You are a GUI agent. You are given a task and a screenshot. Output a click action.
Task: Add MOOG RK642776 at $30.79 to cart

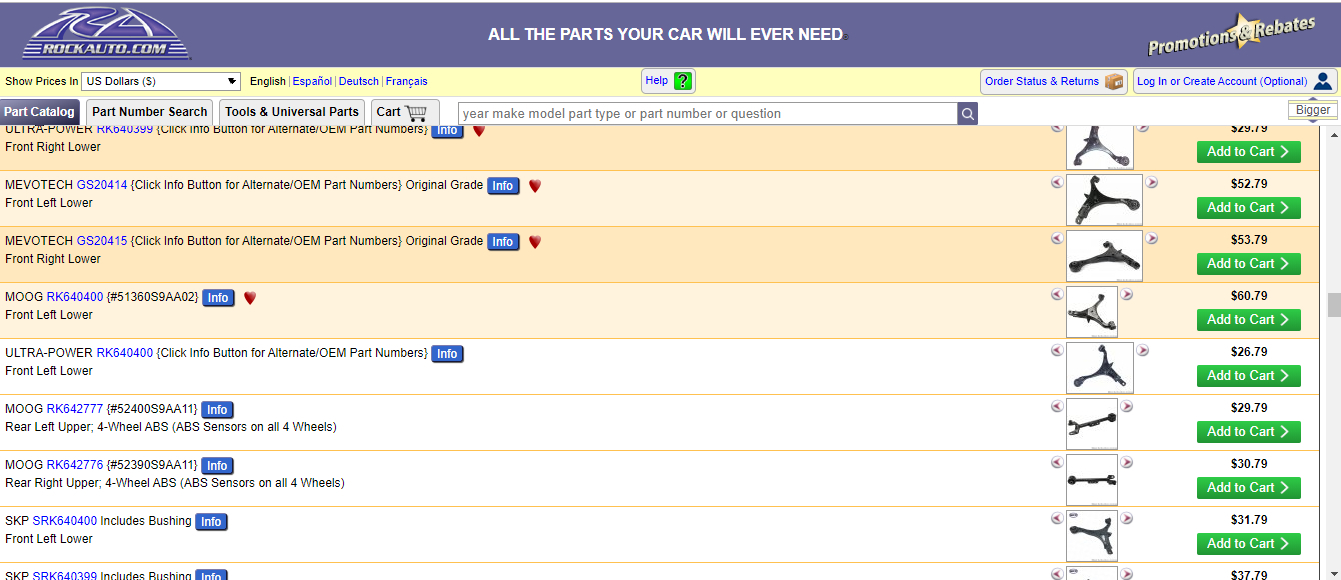pyautogui.click(x=1249, y=488)
